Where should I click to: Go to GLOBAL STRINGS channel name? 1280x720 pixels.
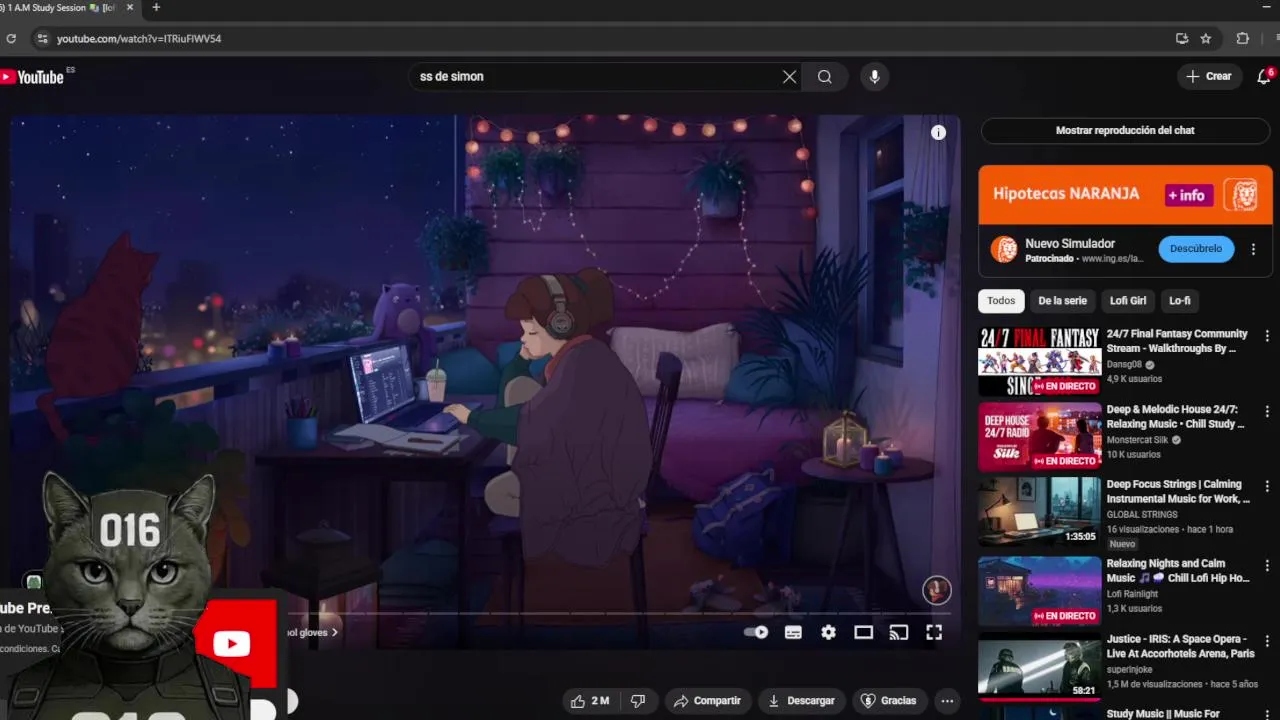1142,515
